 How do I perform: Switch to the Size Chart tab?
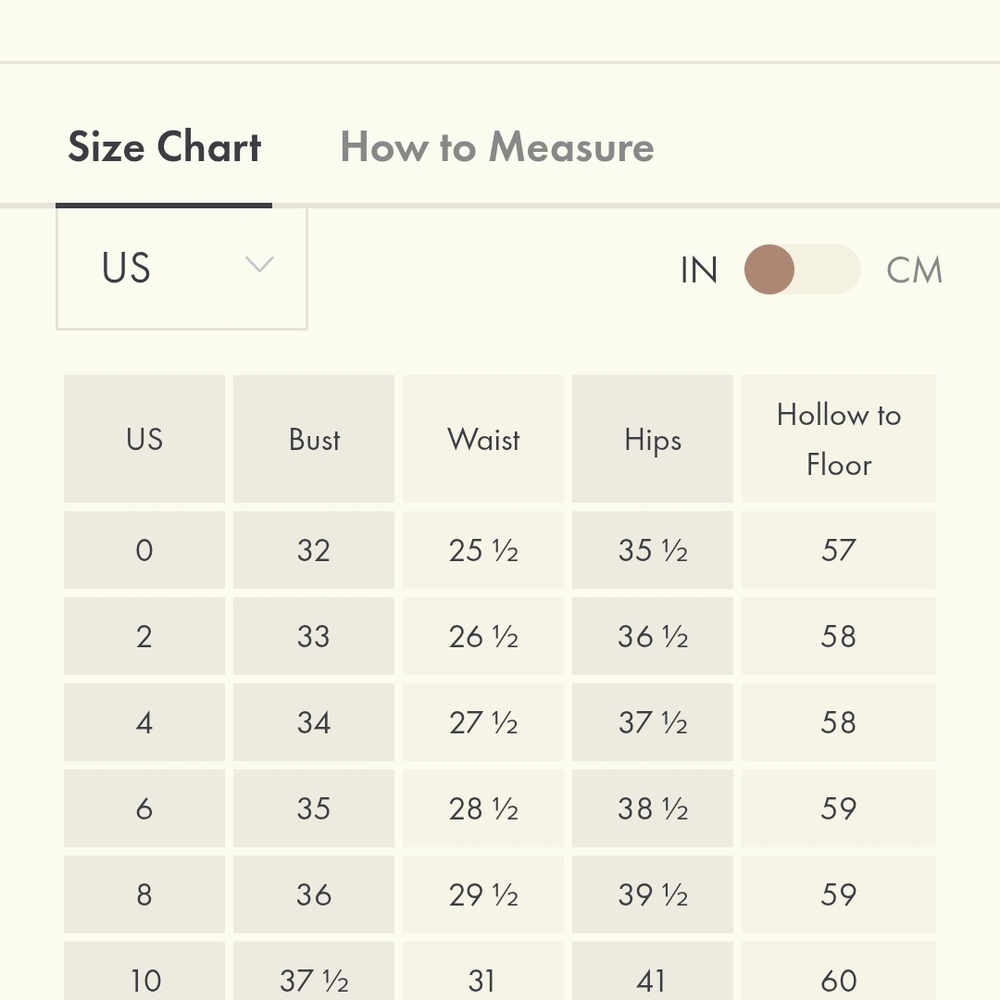click(x=164, y=148)
